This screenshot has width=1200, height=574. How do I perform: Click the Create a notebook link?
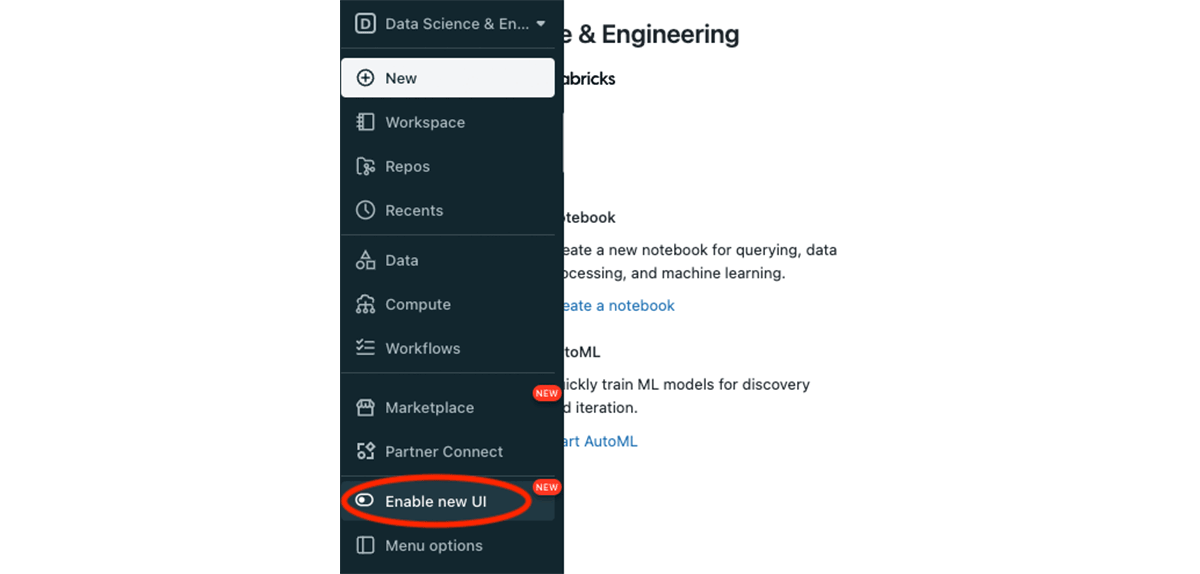(x=617, y=306)
